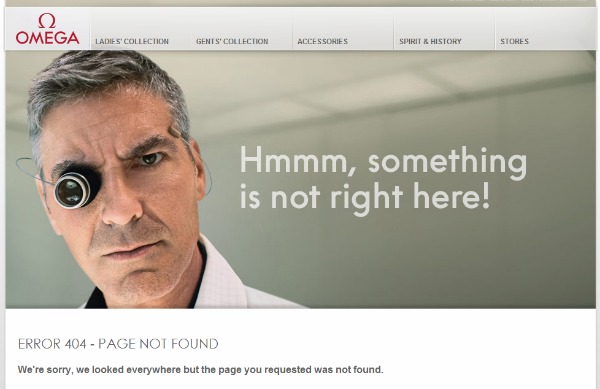Click the "We're sorry" apology message

pyautogui.click(x=200, y=370)
